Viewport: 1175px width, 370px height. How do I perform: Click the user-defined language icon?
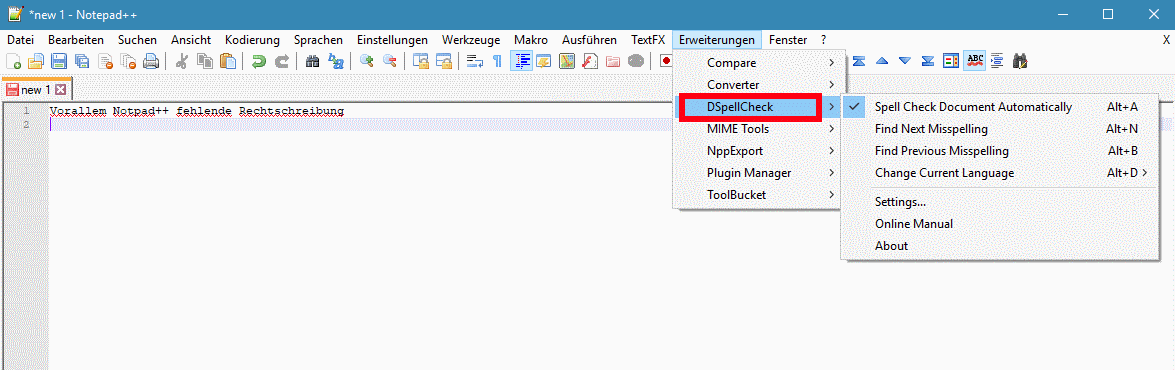click(543, 61)
